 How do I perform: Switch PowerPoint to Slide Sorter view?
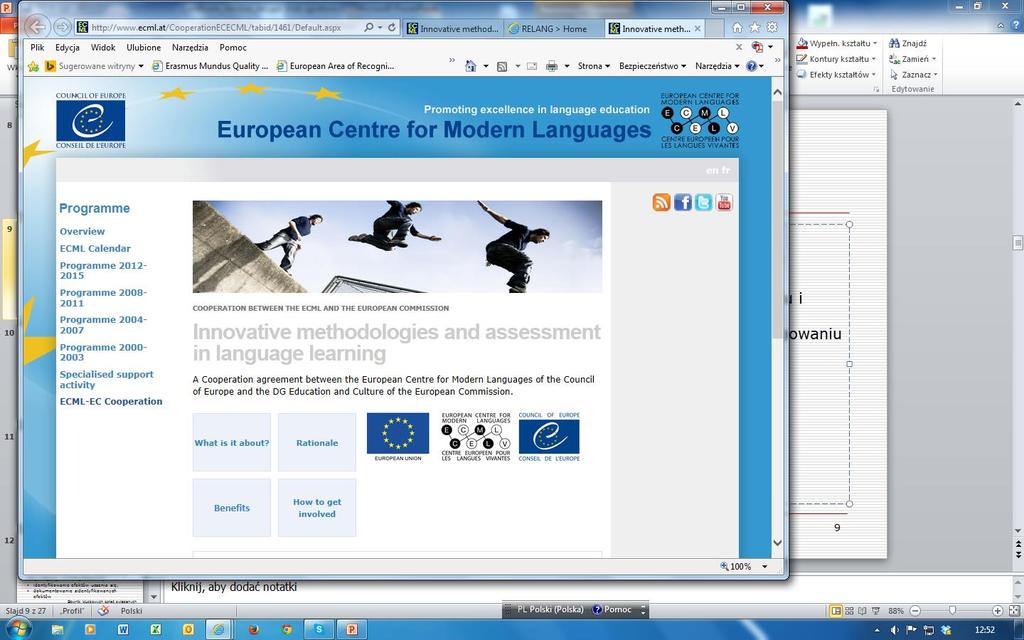click(849, 611)
